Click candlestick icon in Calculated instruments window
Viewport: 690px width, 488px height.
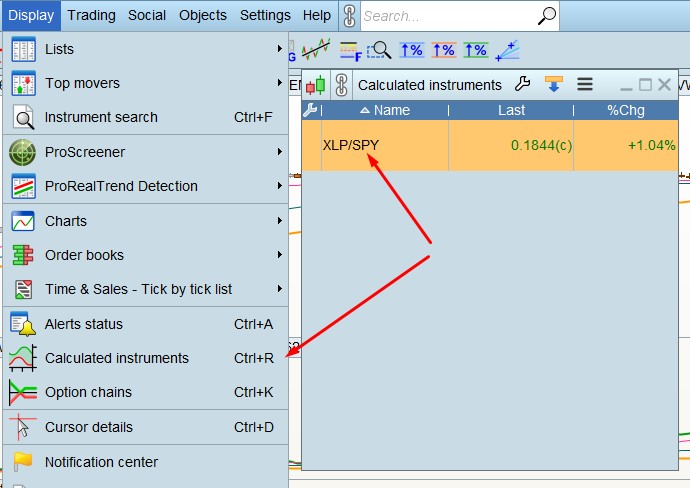click(x=316, y=84)
